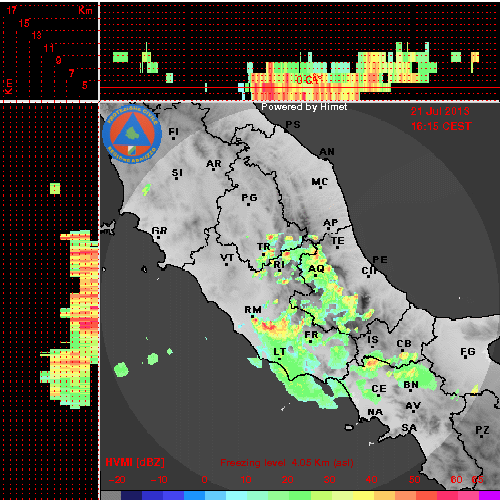Pick the gray swatch at scale start

point(111,495)
